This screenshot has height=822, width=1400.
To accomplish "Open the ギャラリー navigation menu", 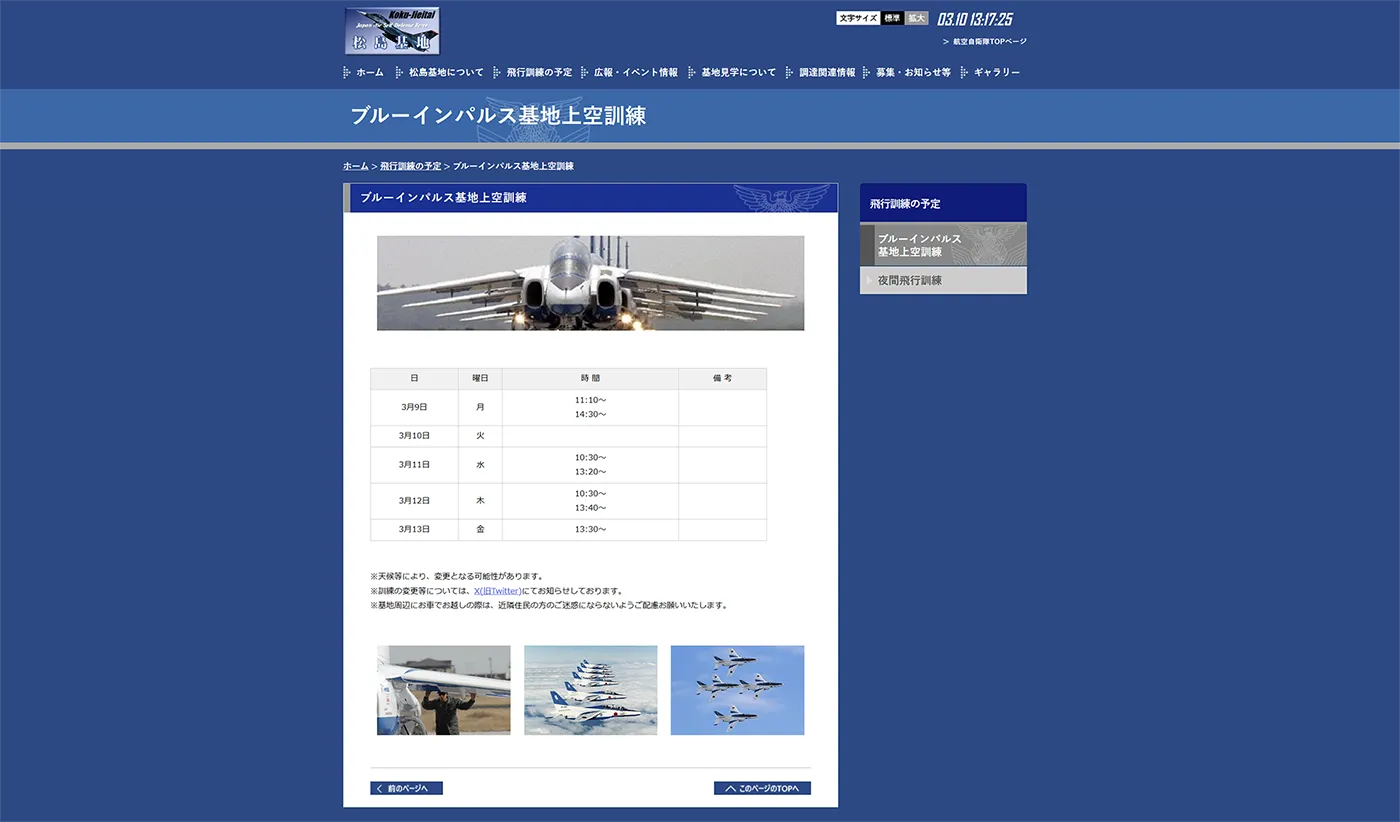I will (996, 71).
